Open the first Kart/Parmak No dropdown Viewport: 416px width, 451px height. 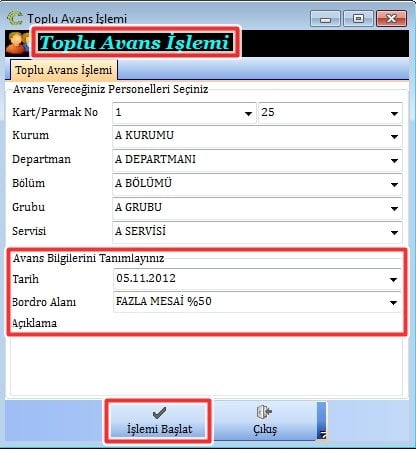pyautogui.click(x=248, y=113)
